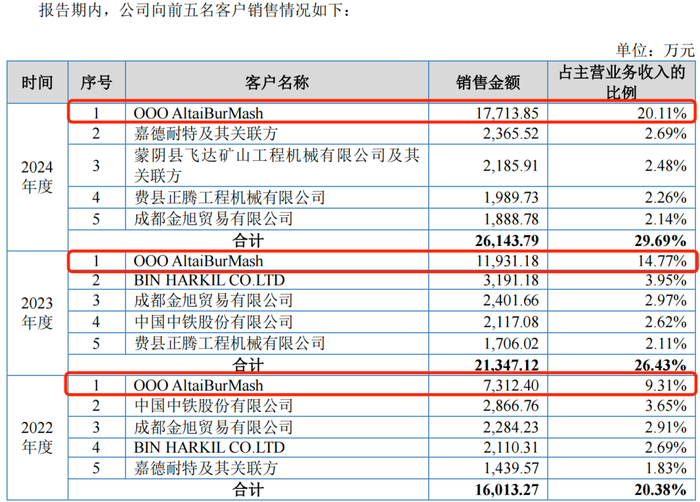The width and height of the screenshot is (700, 502).
Task: Click the amount 2,110.31
Action: coord(511,448)
